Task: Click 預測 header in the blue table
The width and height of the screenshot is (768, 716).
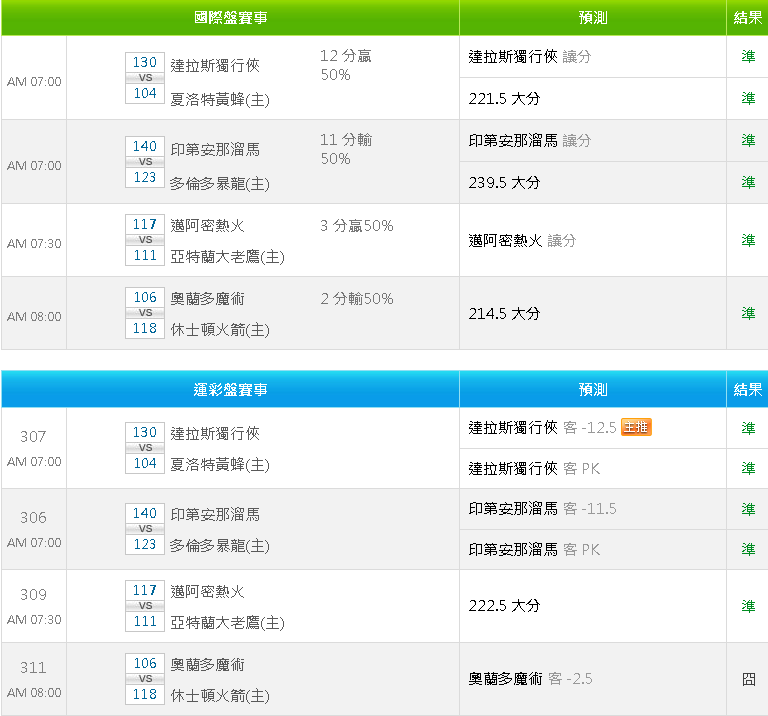Action: click(x=593, y=390)
